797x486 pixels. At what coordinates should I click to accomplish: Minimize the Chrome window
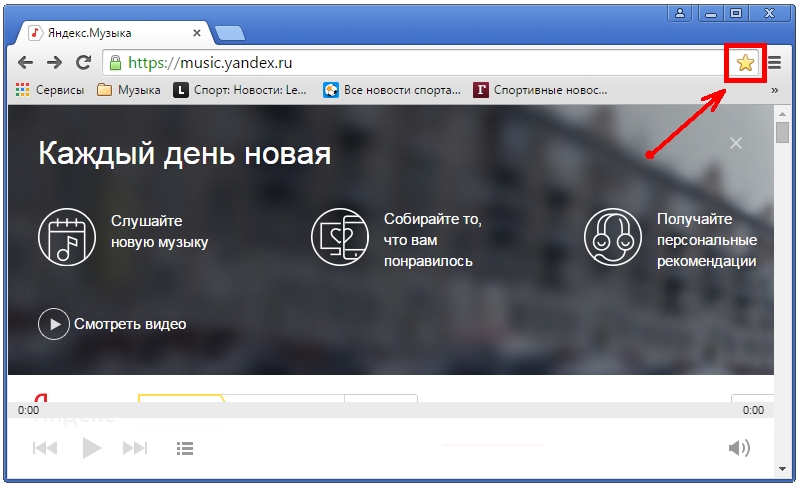[711, 13]
